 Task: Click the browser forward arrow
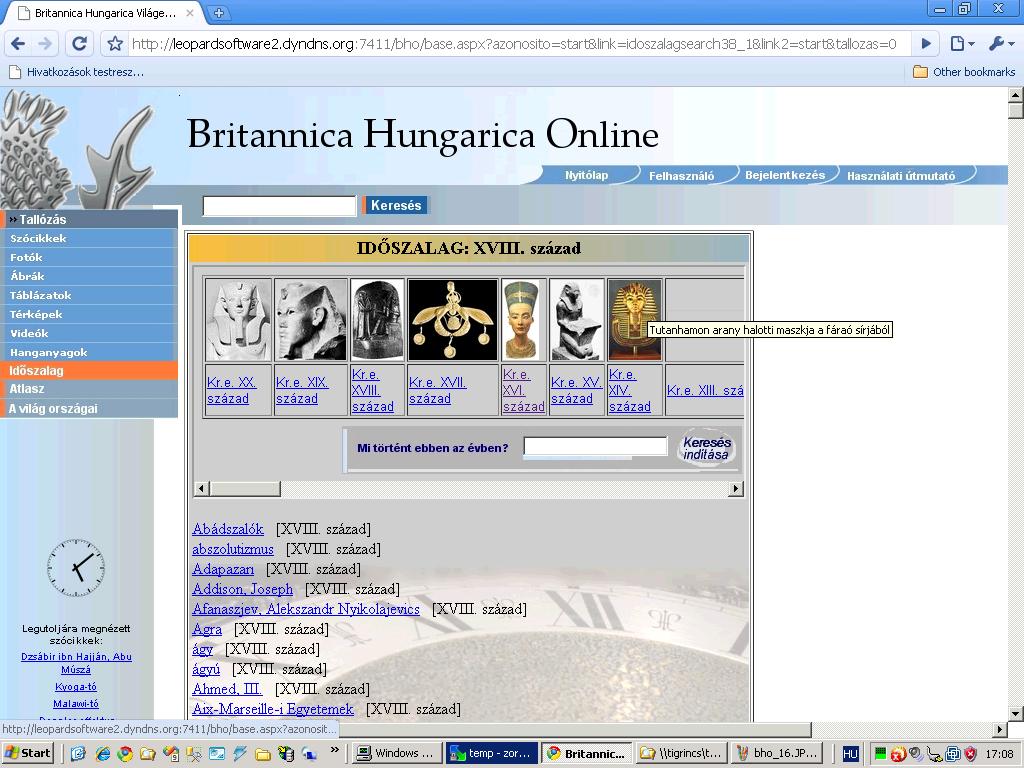[x=45, y=44]
